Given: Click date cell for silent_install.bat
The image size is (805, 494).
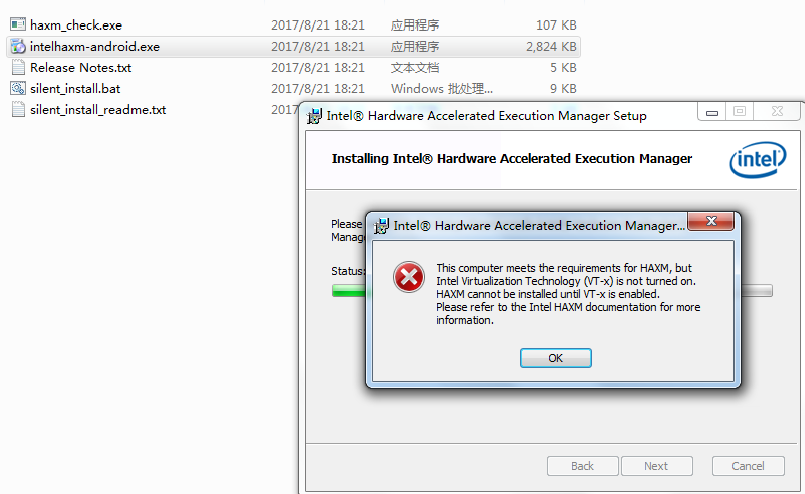Looking at the screenshot, I should [x=318, y=89].
